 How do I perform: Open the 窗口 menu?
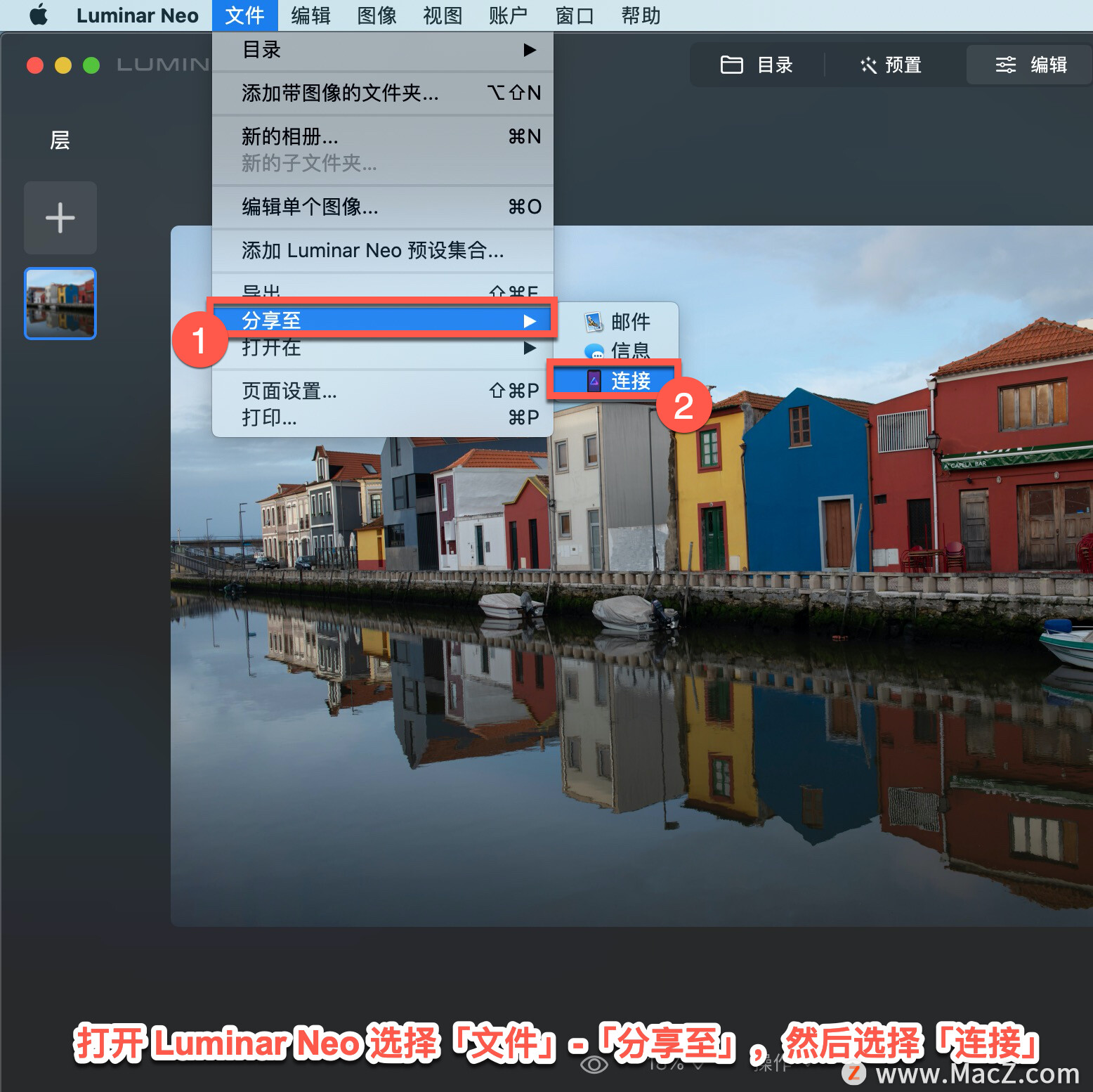pyautogui.click(x=575, y=15)
